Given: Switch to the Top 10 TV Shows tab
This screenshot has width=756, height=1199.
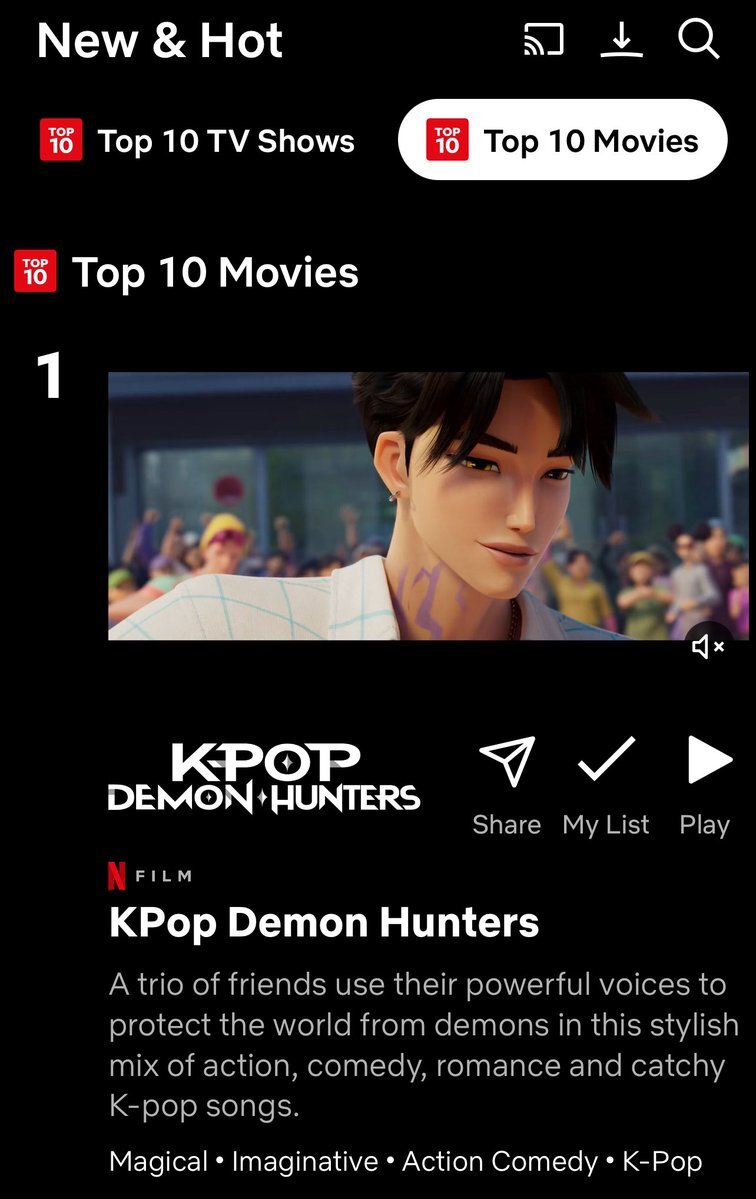Looking at the screenshot, I should pyautogui.click(x=197, y=141).
